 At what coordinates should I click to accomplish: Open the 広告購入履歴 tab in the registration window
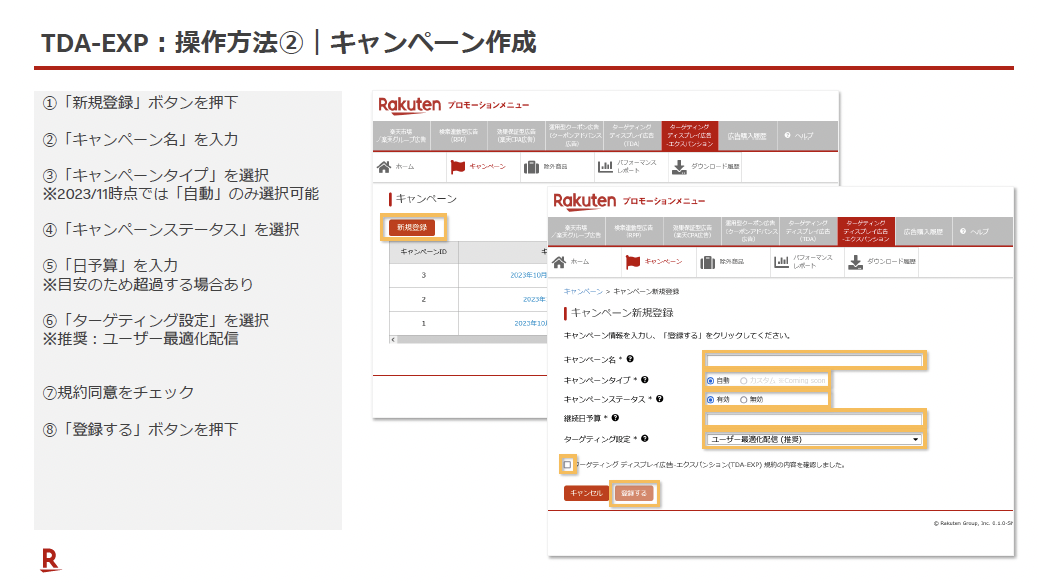(x=923, y=232)
